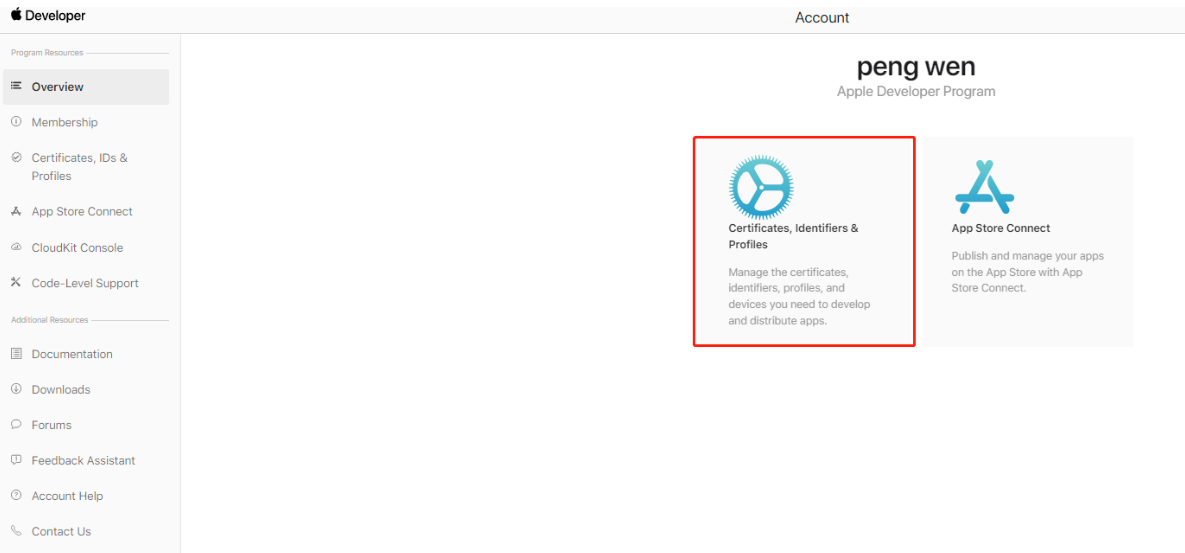Open the Account Help link

[x=67, y=496]
